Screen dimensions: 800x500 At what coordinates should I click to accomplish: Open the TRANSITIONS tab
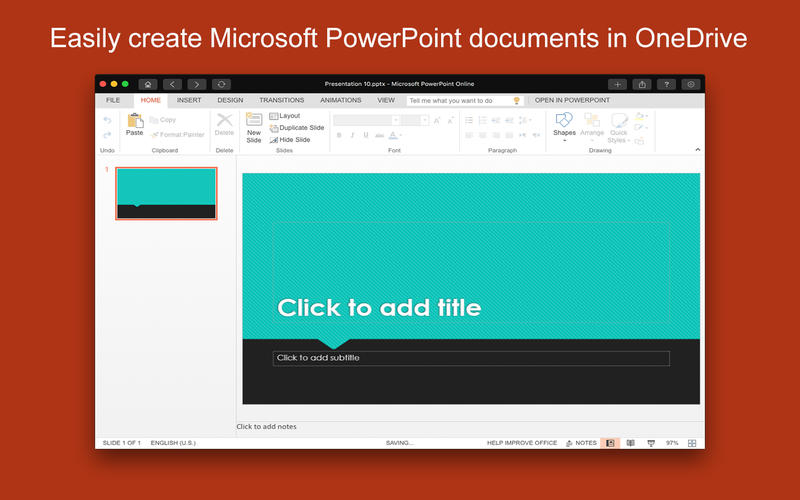(x=282, y=101)
